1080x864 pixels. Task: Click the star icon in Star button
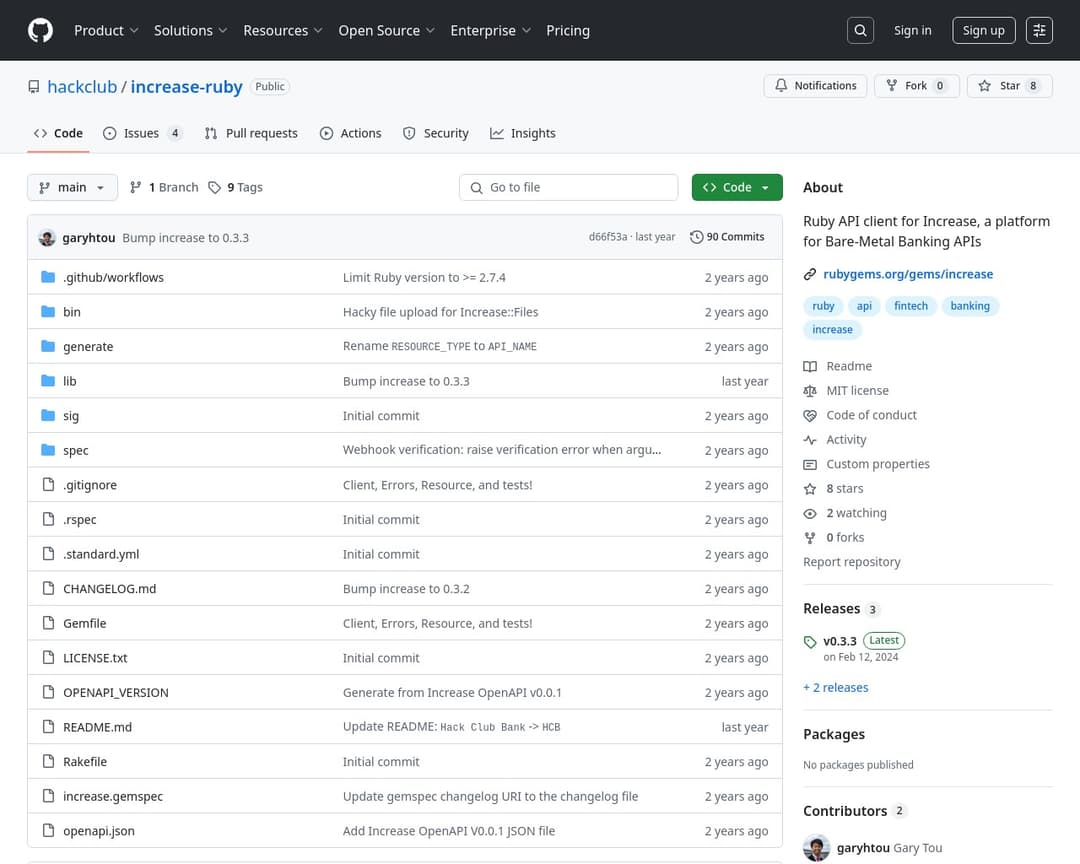tap(985, 85)
